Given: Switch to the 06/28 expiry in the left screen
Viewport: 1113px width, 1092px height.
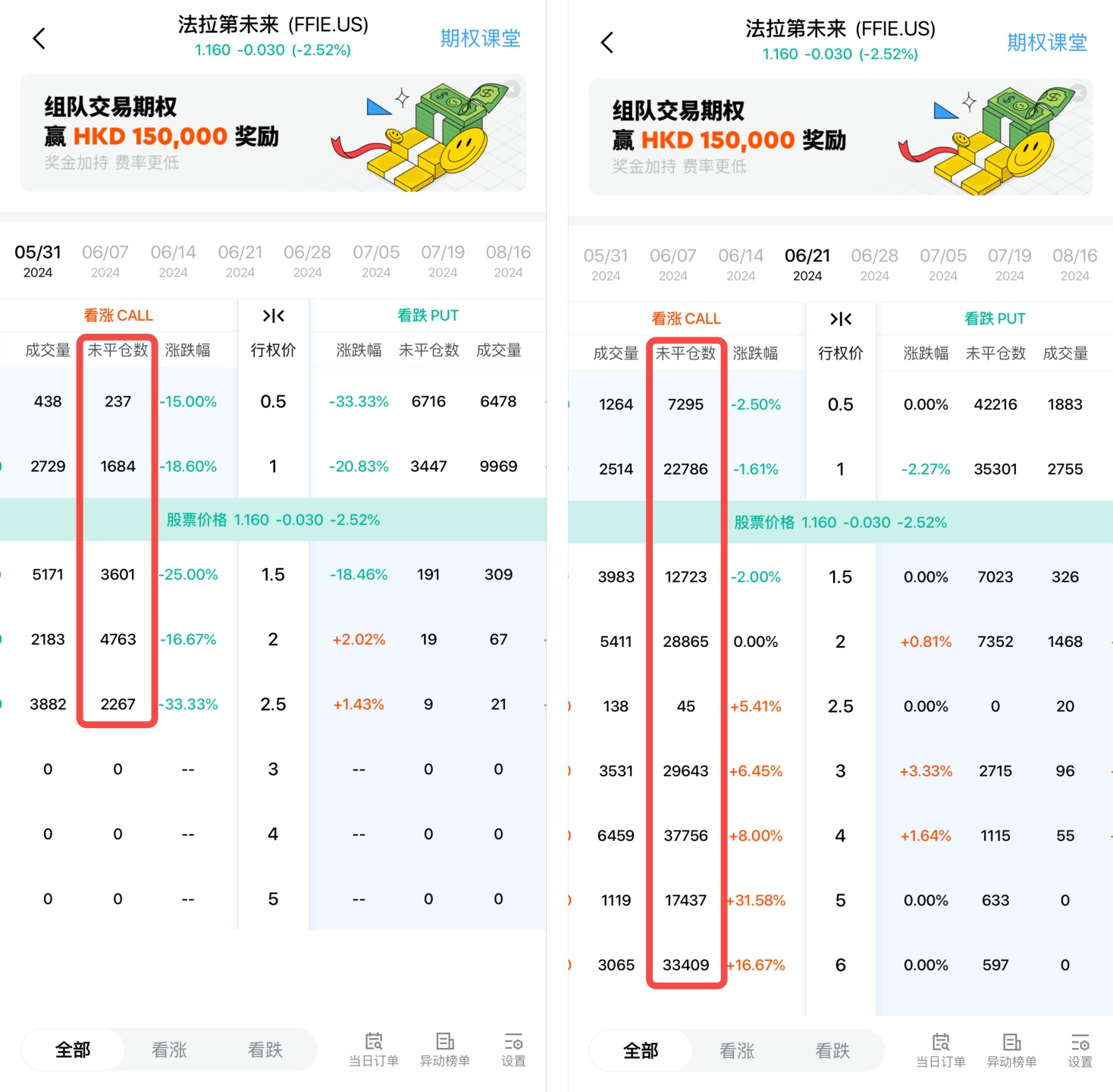Looking at the screenshot, I should tap(308, 261).
